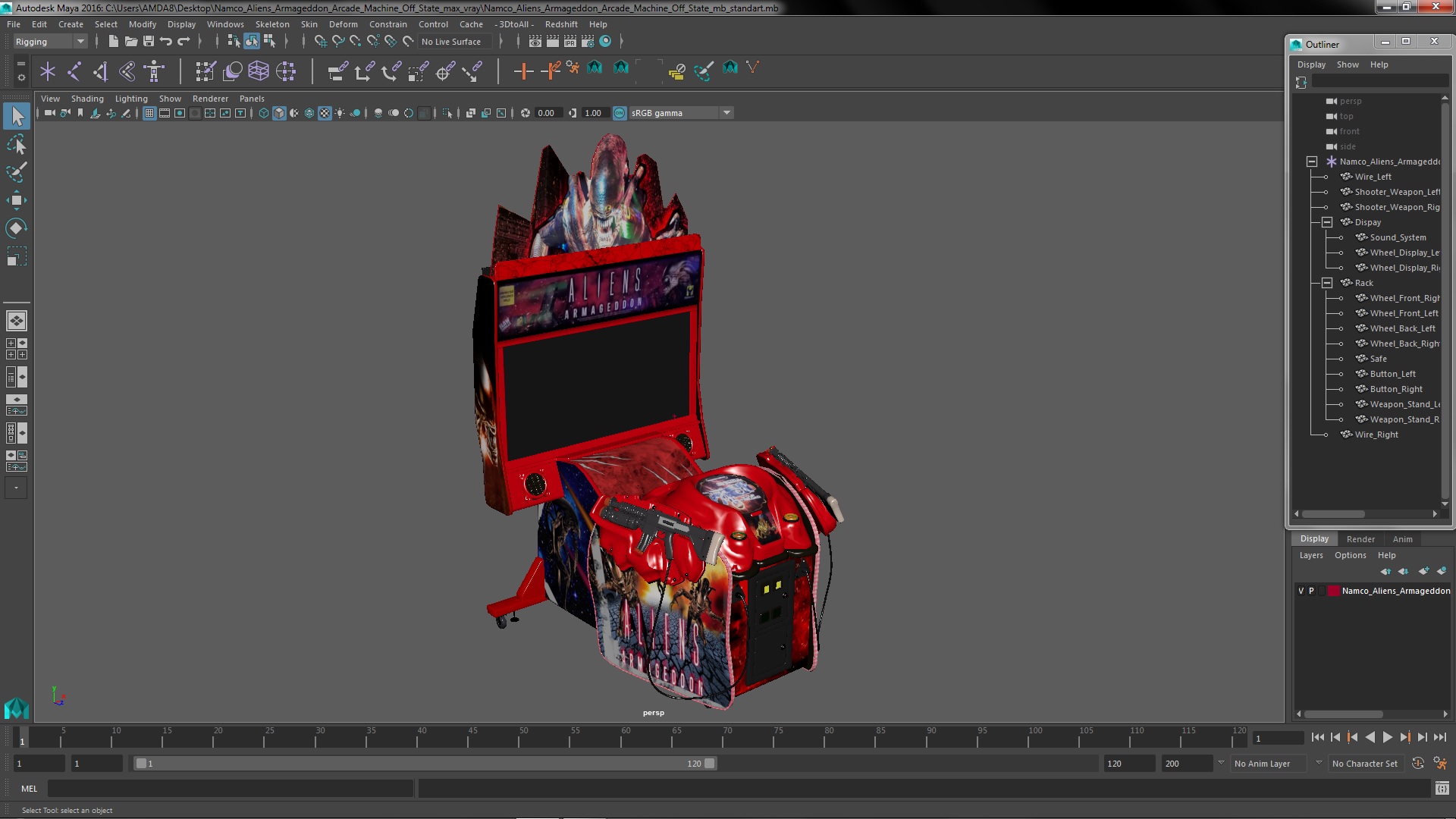
Task: Toggle the V visibility box of the Namco layer
Action: [1301, 591]
